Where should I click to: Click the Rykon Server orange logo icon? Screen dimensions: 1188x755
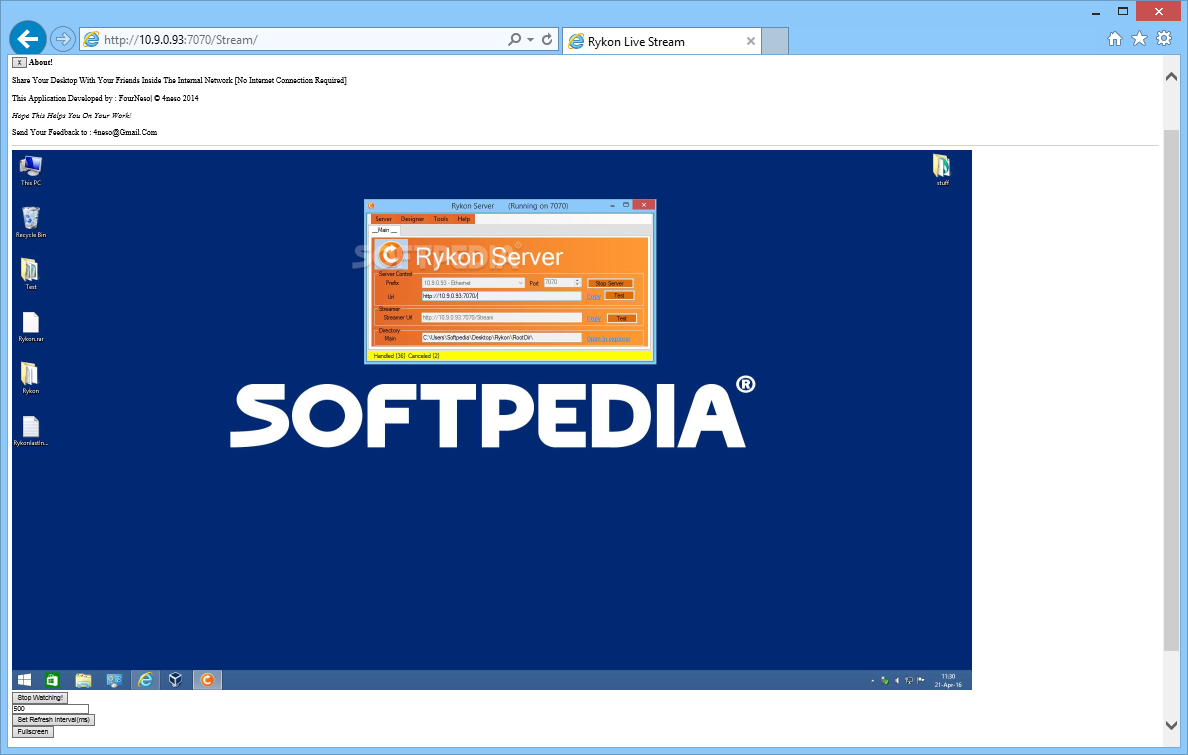392,255
